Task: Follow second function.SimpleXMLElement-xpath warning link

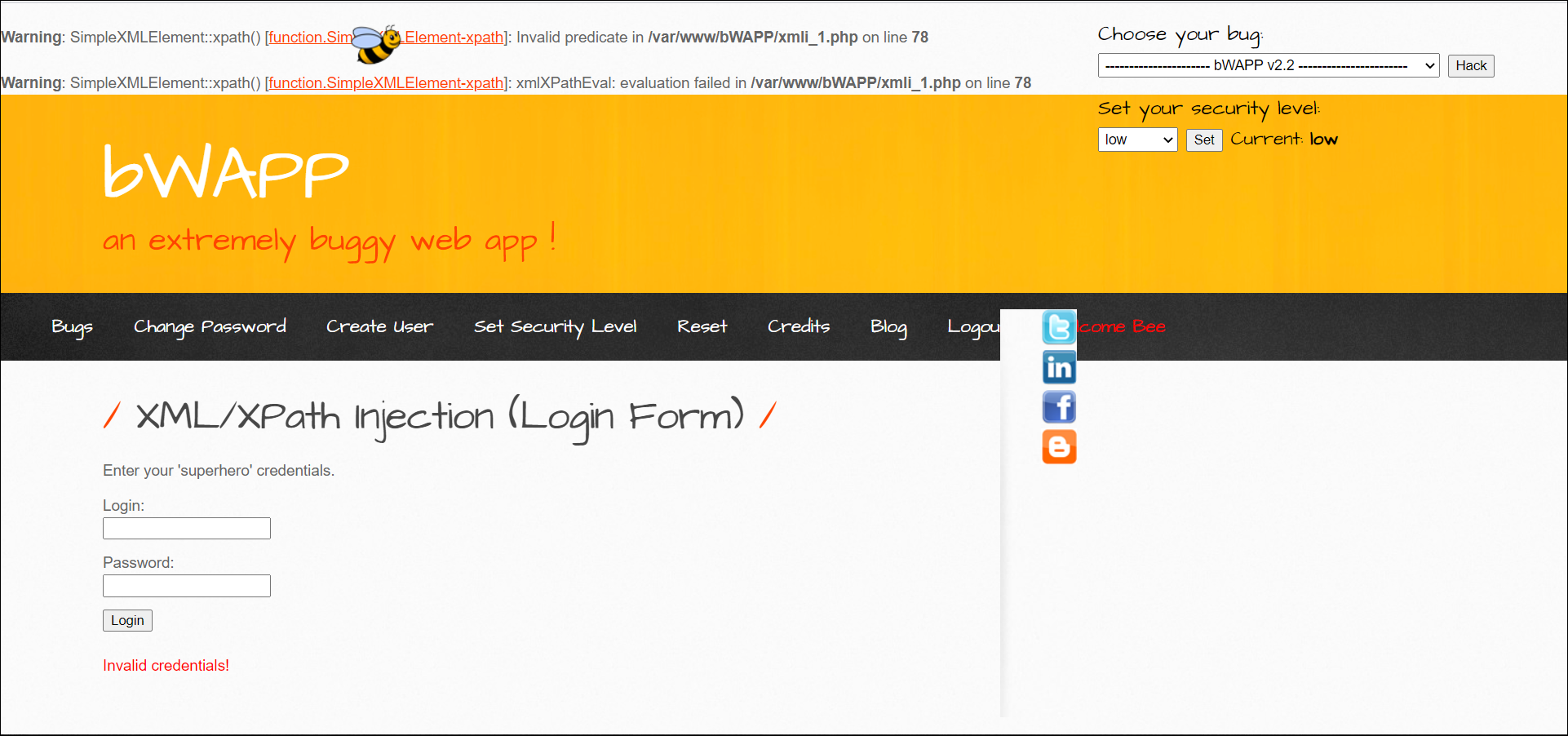Action: point(386,82)
